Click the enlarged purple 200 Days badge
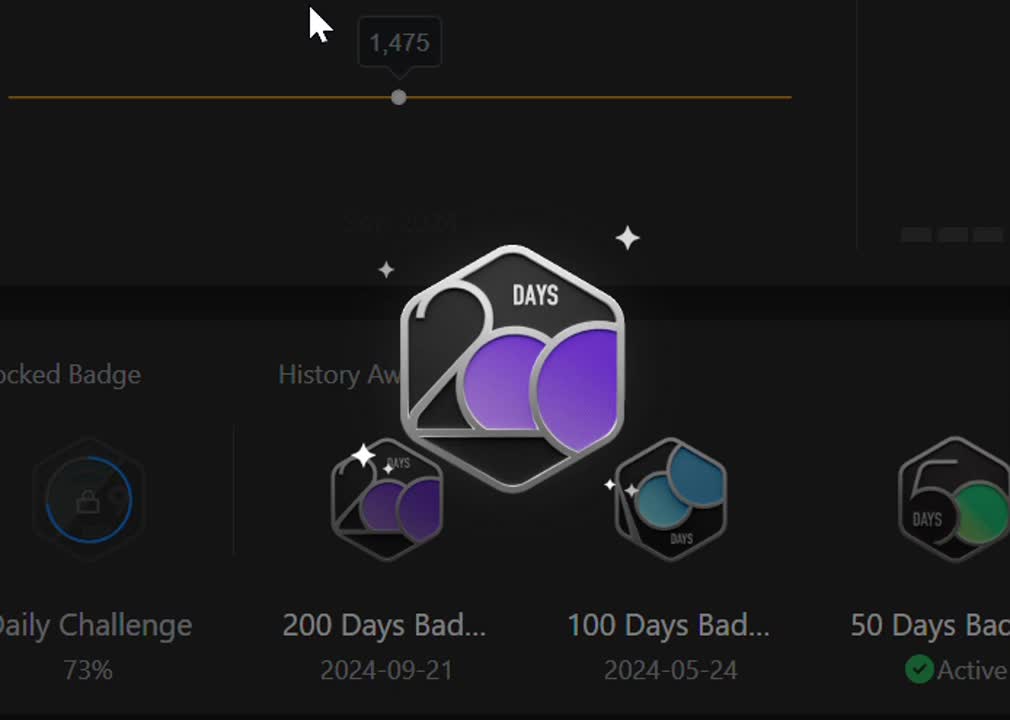This screenshot has height=720, width=1010. (x=512, y=368)
